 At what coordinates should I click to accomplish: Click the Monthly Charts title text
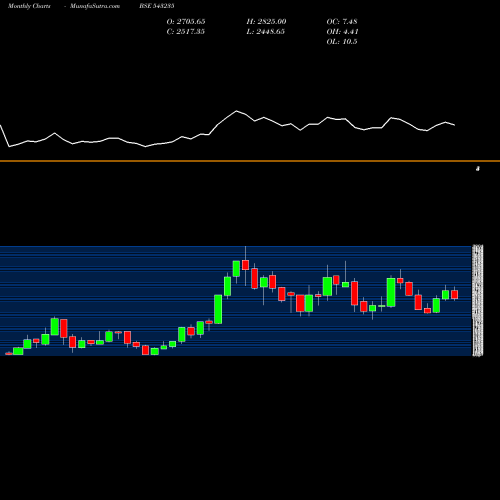pos(29,6)
